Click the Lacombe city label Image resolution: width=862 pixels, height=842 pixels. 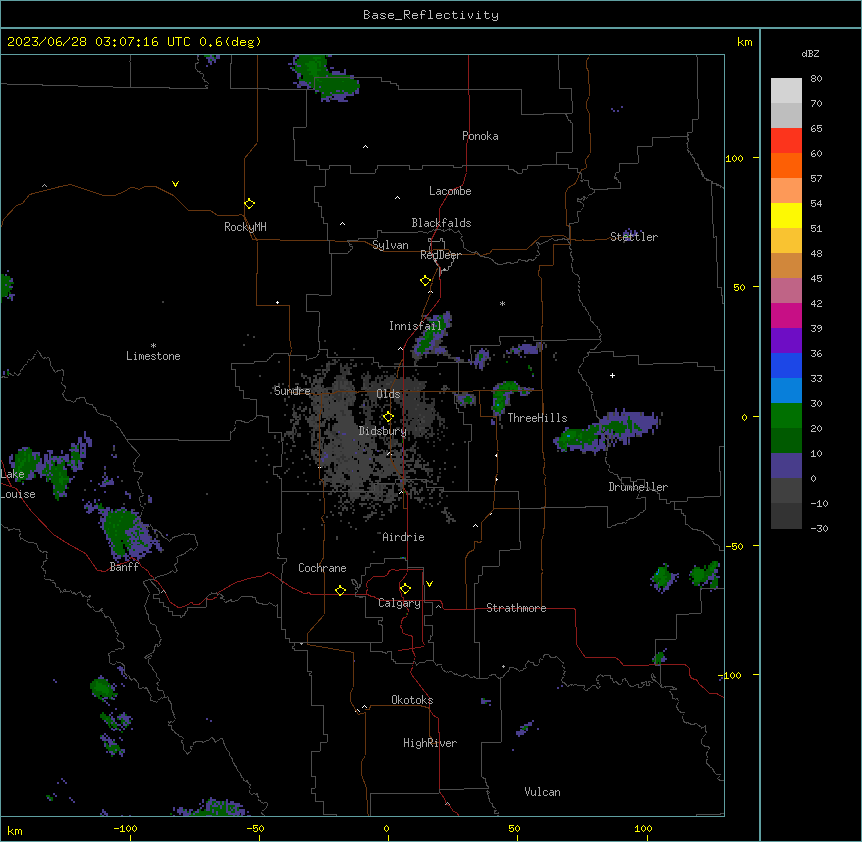coord(450,191)
